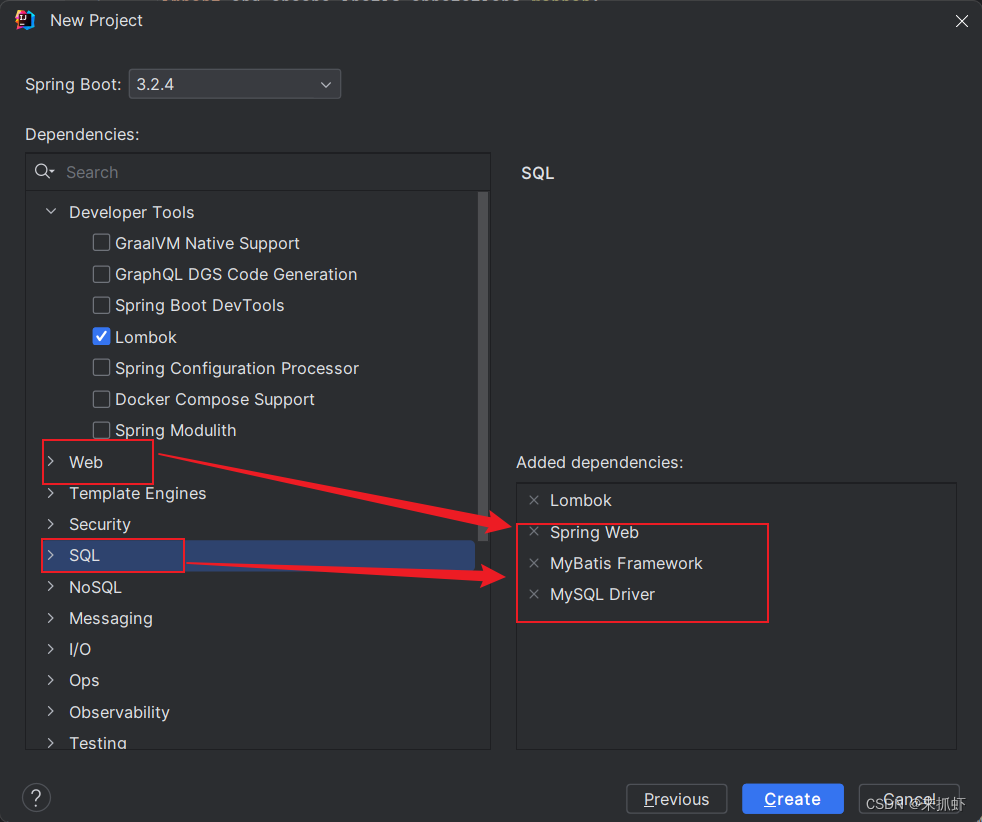This screenshot has width=982, height=822.
Task: Expand the Security category chevron
Action: (x=51, y=523)
